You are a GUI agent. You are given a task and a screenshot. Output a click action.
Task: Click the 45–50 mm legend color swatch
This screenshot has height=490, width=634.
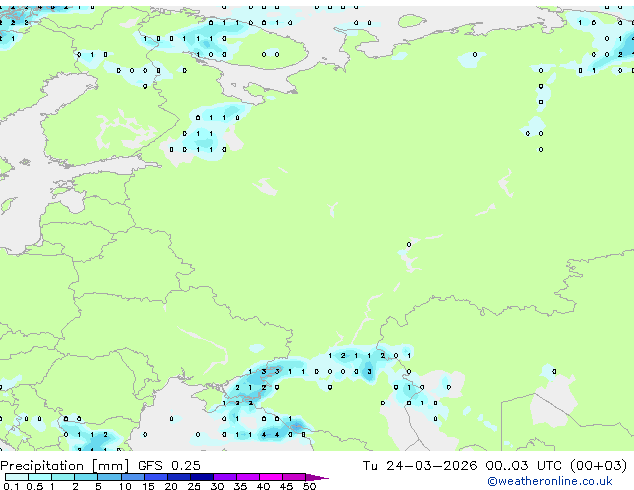point(294,477)
